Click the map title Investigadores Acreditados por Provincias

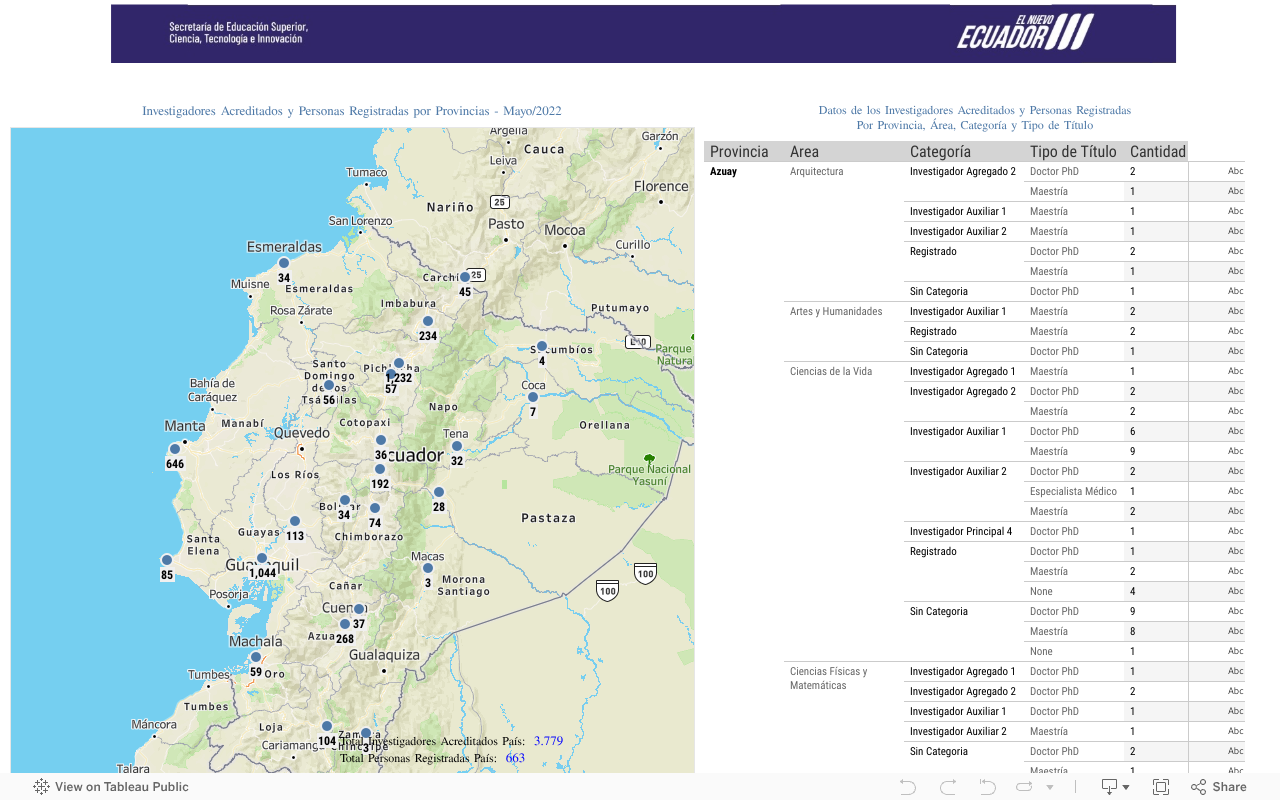pos(352,111)
